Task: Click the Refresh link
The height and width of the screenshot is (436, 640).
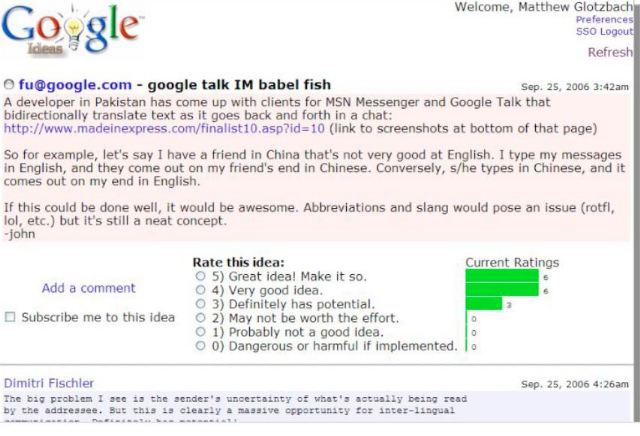Action: [x=609, y=53]
